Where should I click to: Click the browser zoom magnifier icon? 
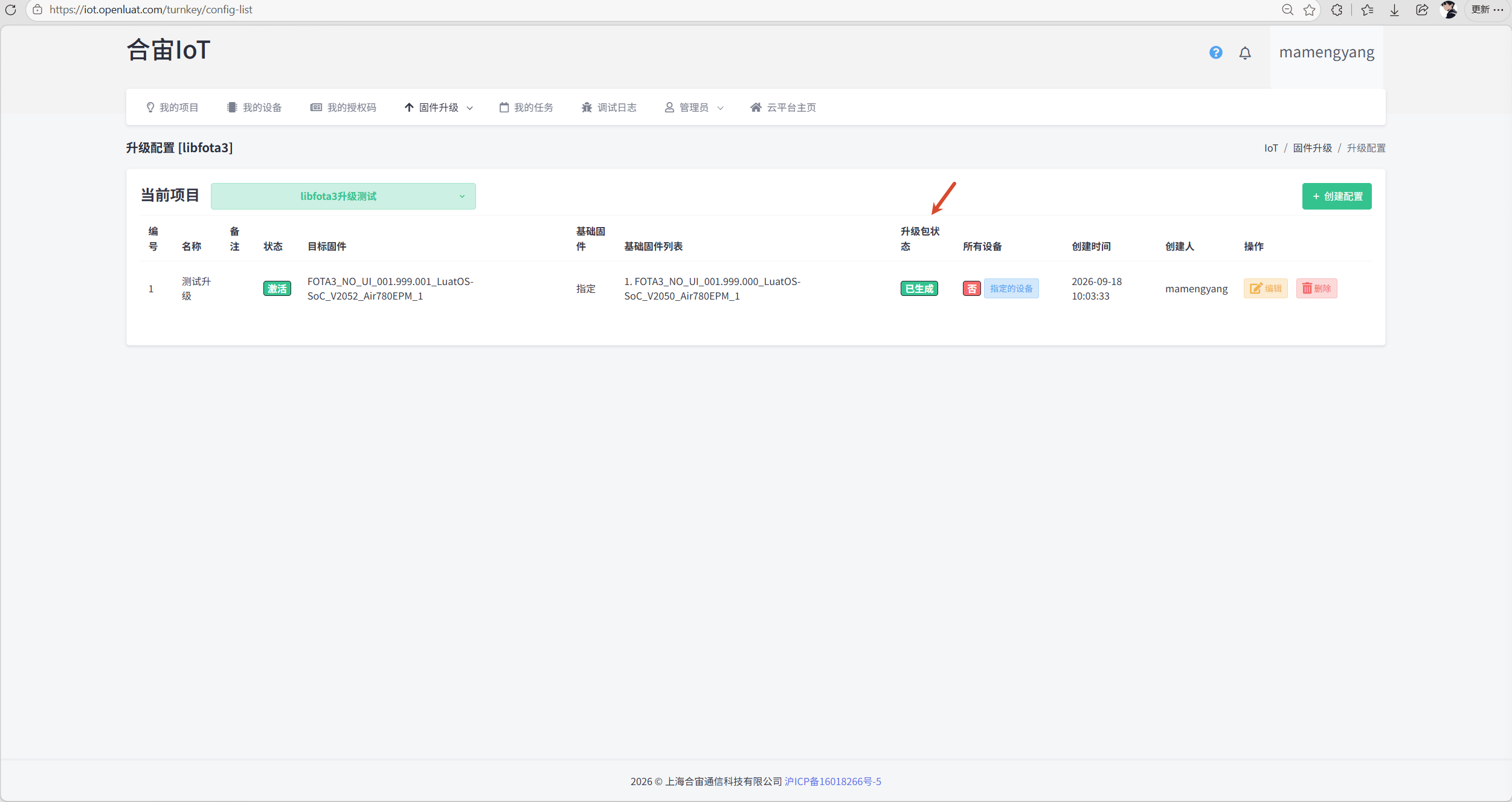(x=1287, y=10)
